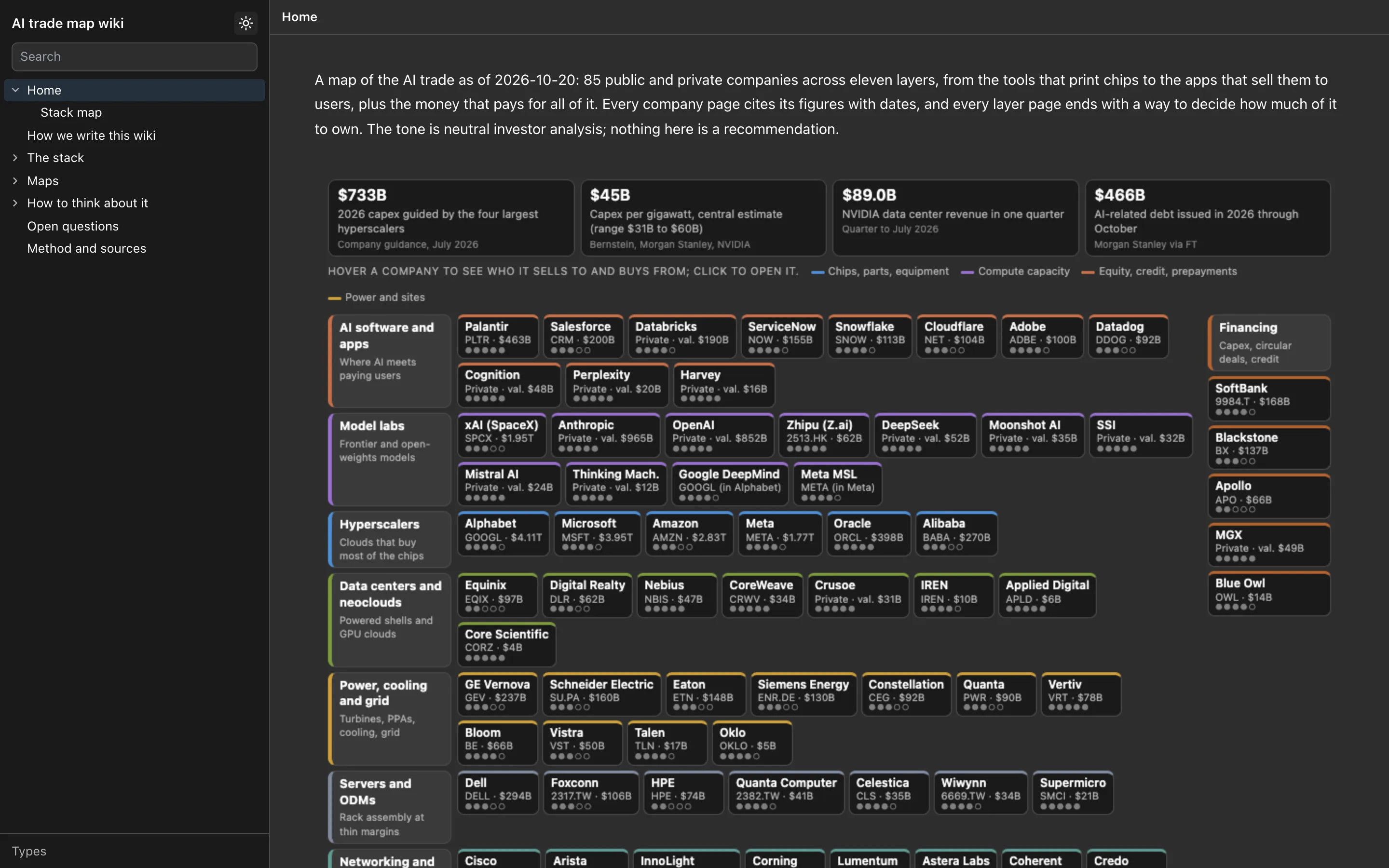Open the xAI (SpaceX) card
1389x868 pixels.
coord(502,435)
